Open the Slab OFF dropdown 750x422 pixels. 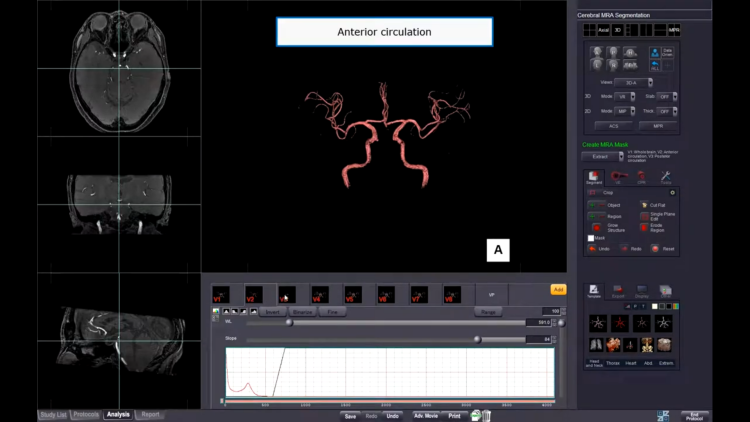click(667, 97)
